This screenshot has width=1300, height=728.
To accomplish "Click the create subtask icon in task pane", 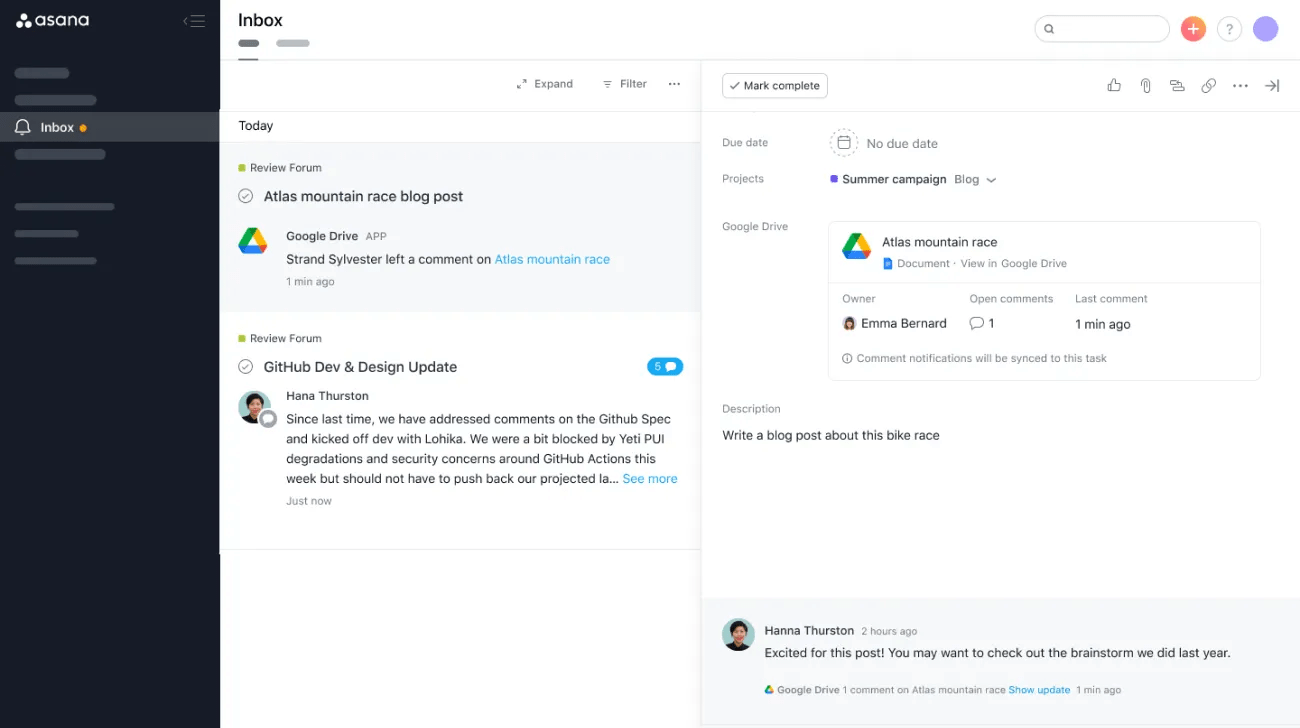I will point(1177,85).
